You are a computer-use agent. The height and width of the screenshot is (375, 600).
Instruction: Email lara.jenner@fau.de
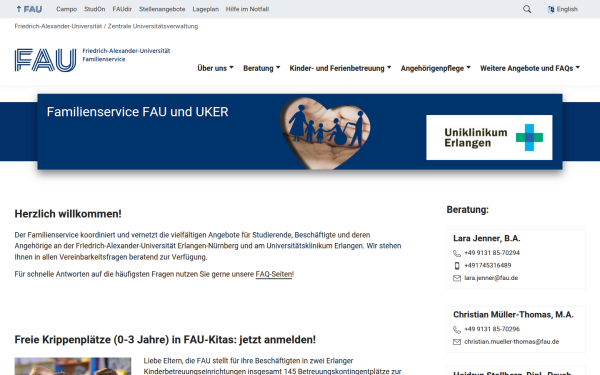point(491,278)
